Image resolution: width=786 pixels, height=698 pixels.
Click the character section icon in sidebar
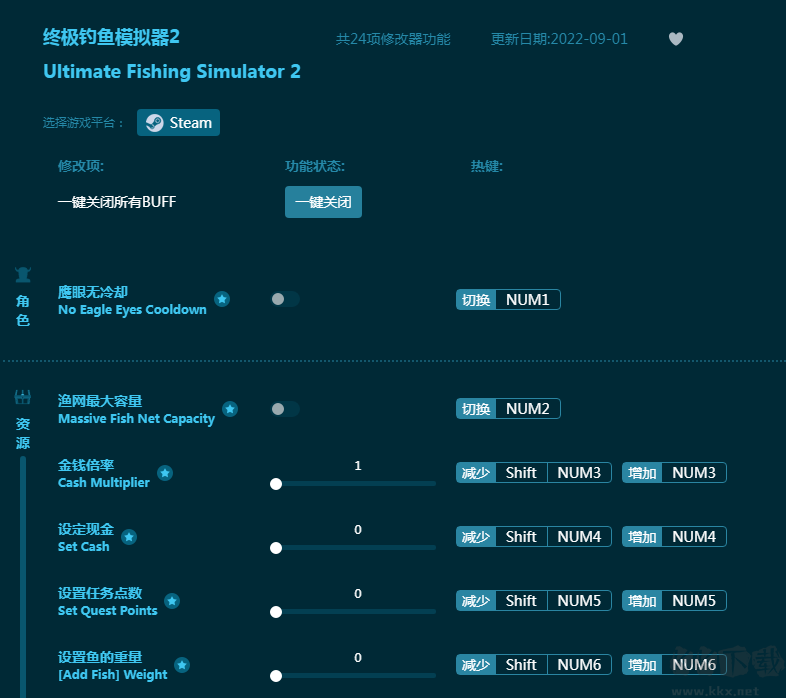[23, 274]
